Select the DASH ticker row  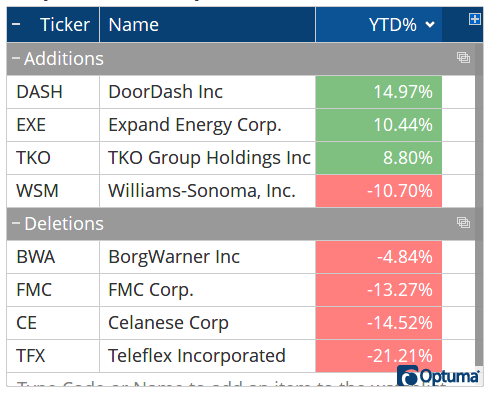241,92
